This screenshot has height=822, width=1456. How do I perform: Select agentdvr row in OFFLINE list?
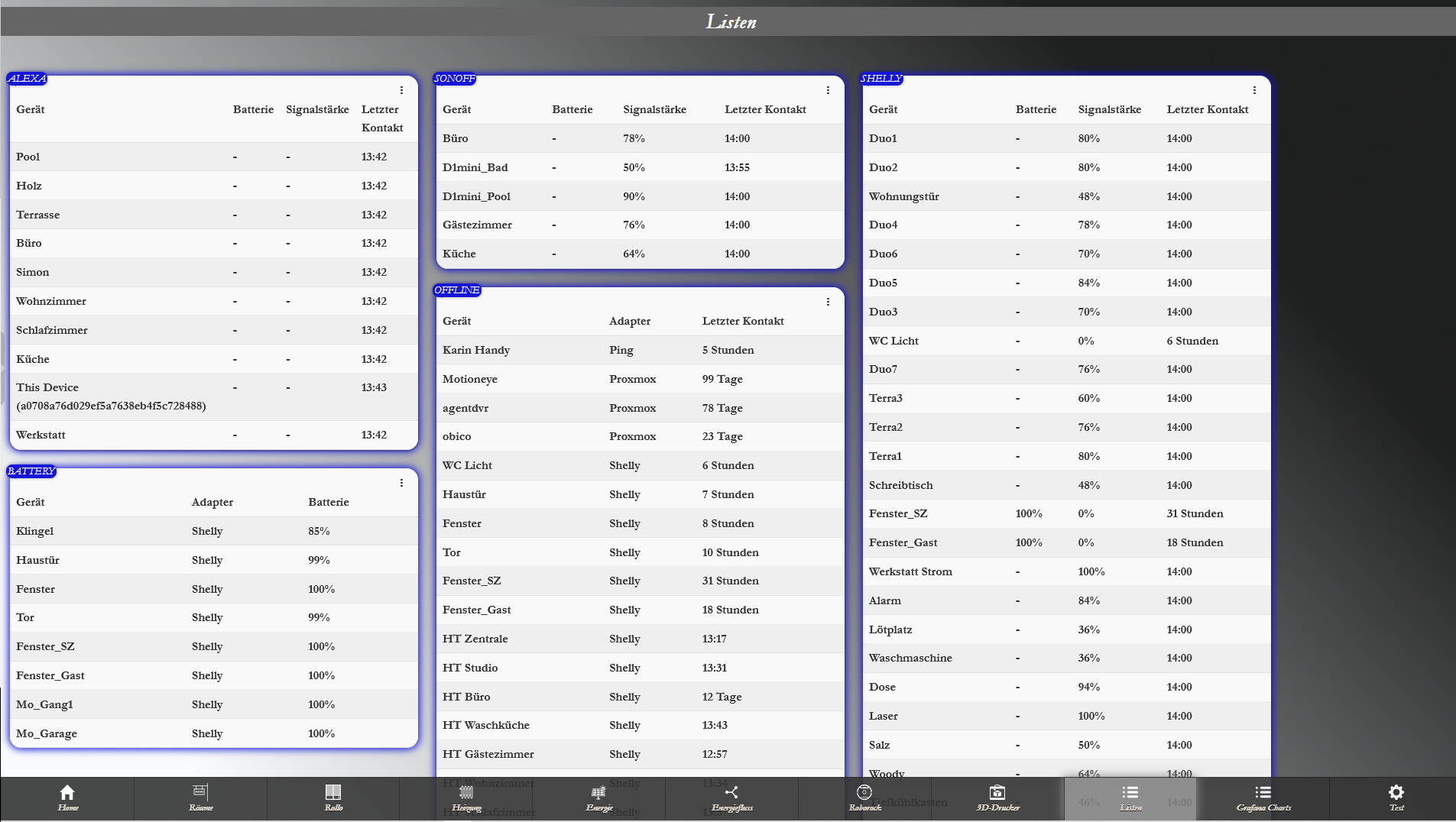[x=640, y=408]
